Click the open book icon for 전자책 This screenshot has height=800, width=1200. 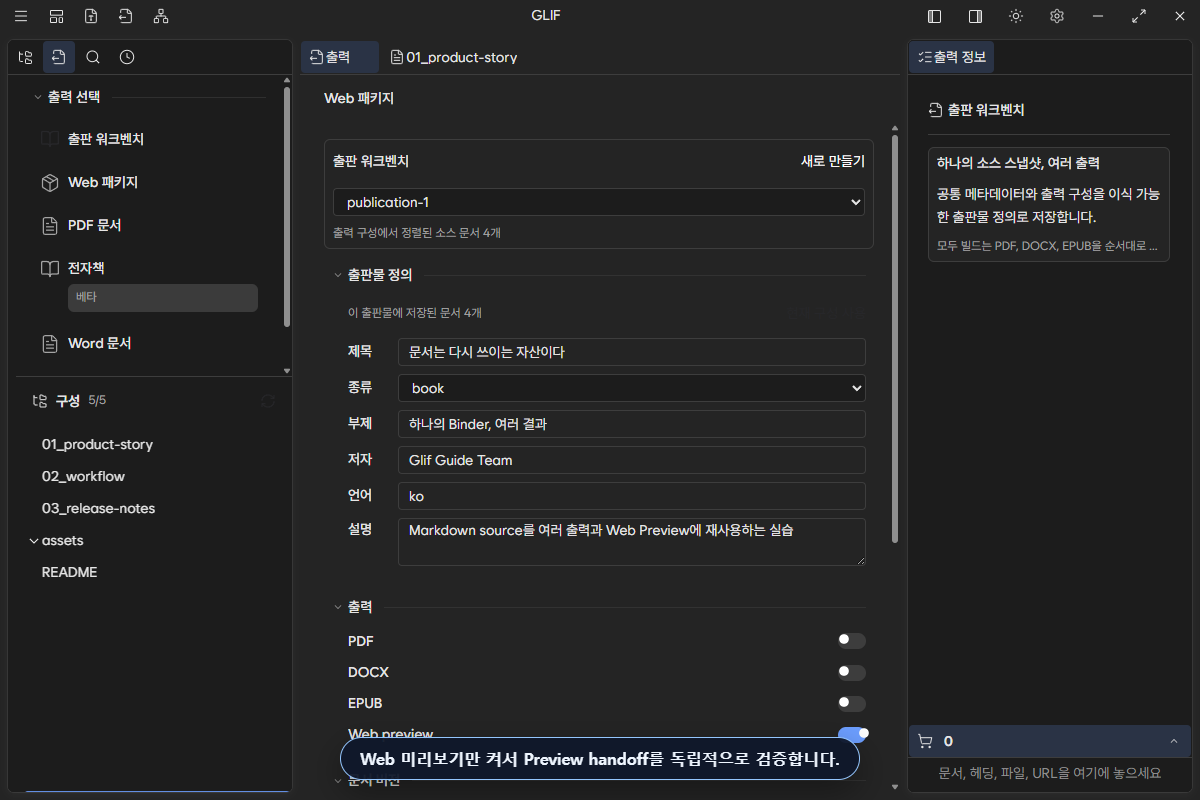coord(50,268)
